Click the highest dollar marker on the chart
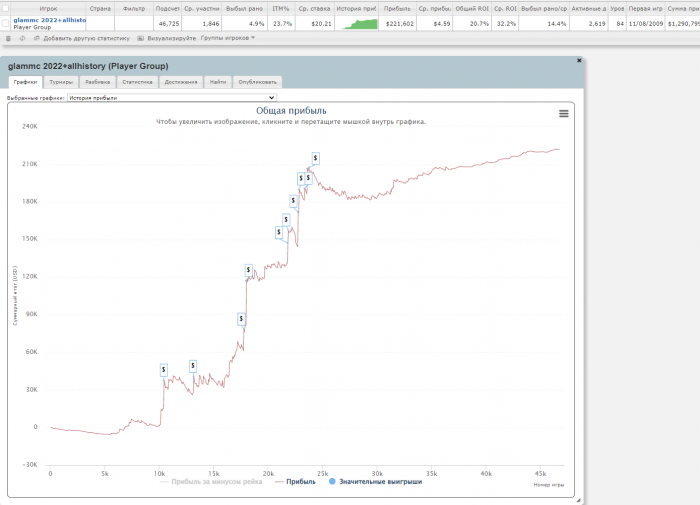Image resolution: width=700 pixels, height=505 pixels. click(316, 158)
